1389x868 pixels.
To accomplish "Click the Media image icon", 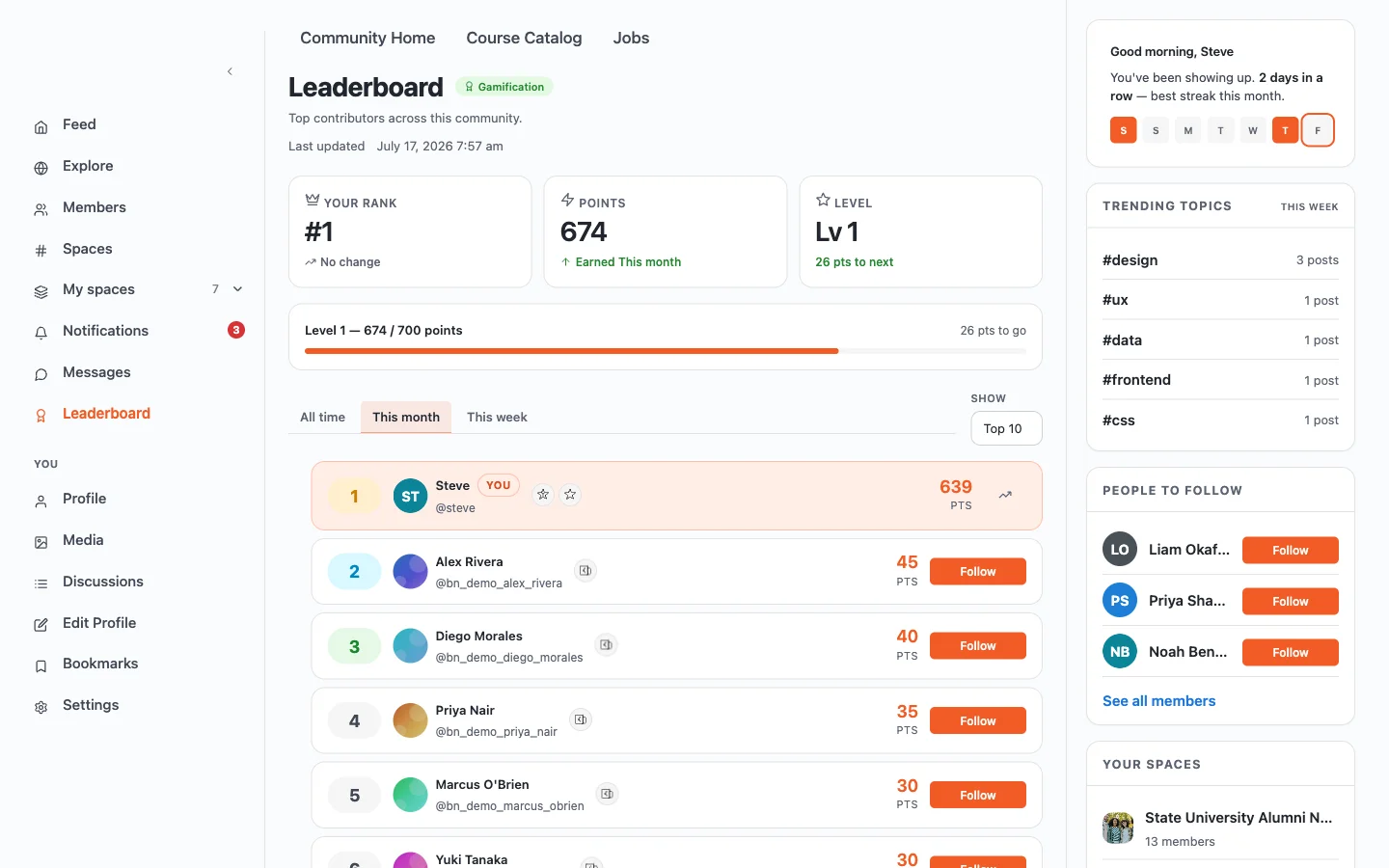I will click(41, 542).
